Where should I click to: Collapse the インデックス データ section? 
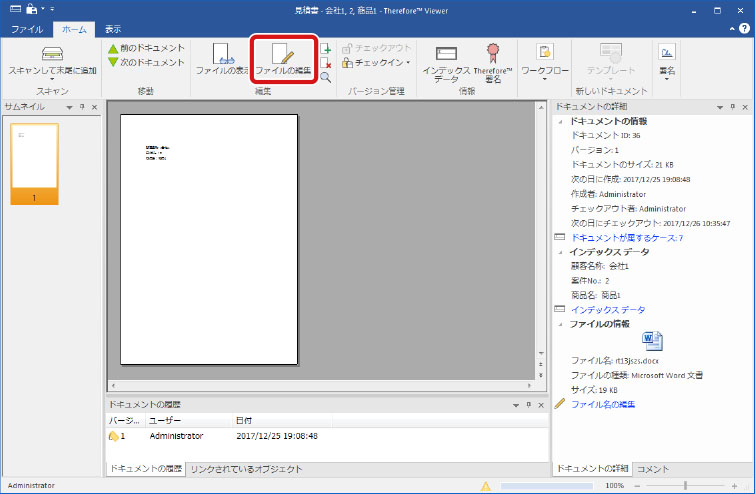tap(560, 252)
